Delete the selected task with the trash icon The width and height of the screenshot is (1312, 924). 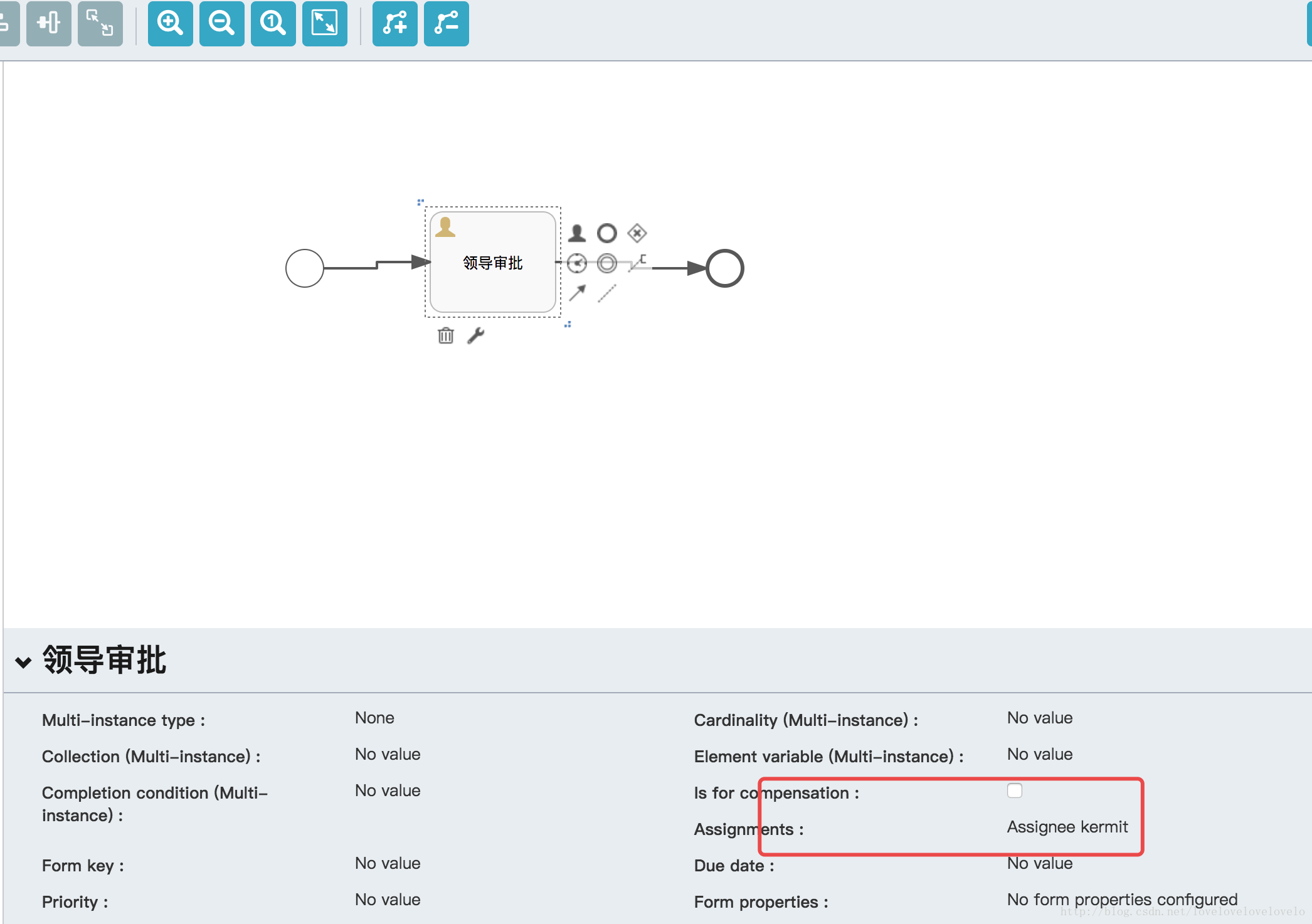point(446,335)
